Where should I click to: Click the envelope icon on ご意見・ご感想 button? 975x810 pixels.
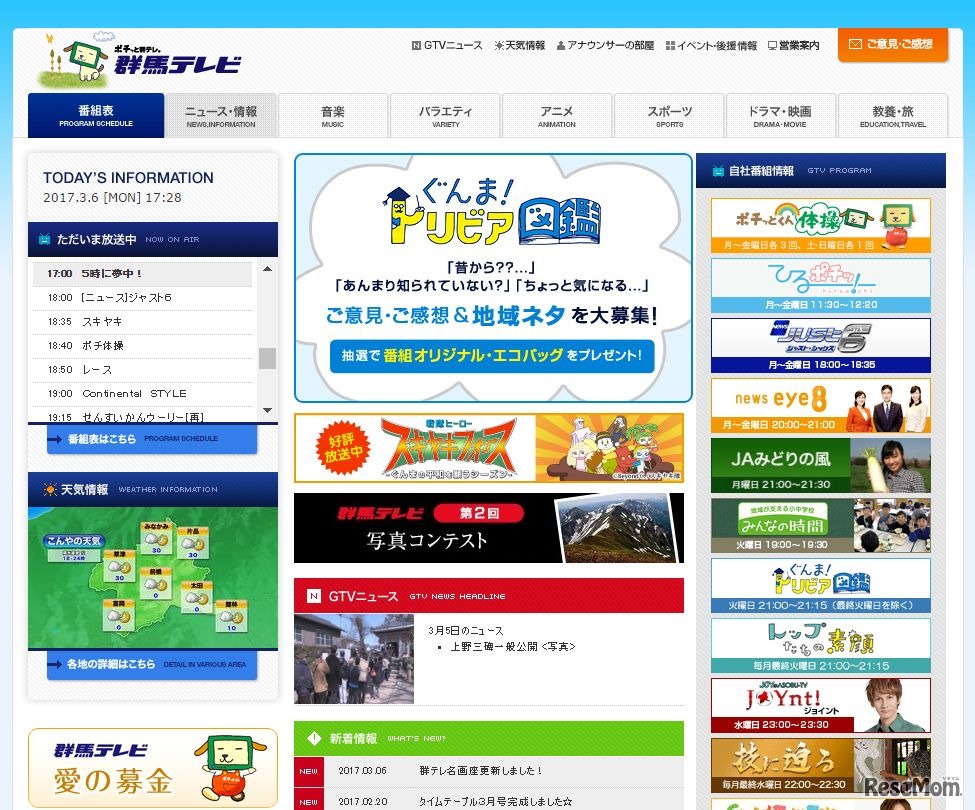[855, 45]
